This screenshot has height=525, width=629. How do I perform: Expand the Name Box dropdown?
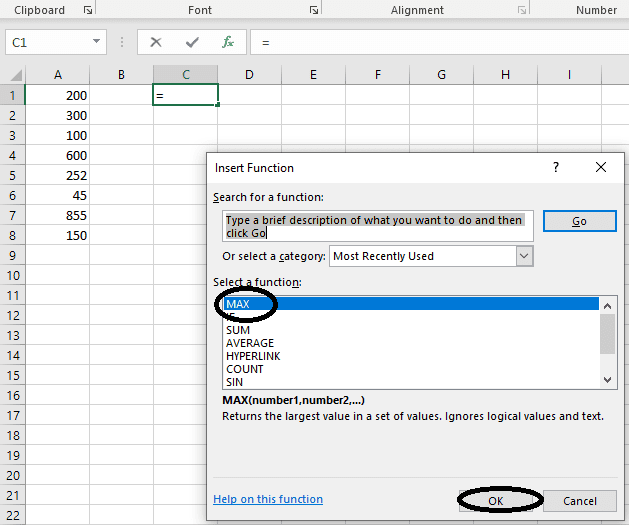pos(97,42)
